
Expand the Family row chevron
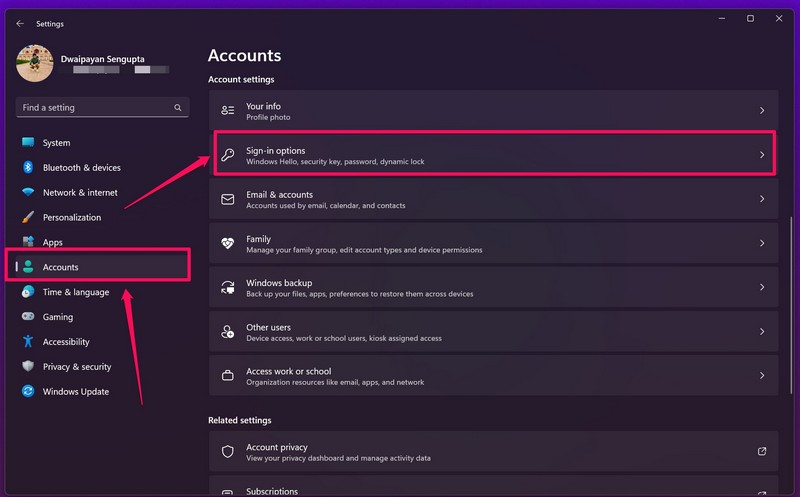[x=762, y=243]
